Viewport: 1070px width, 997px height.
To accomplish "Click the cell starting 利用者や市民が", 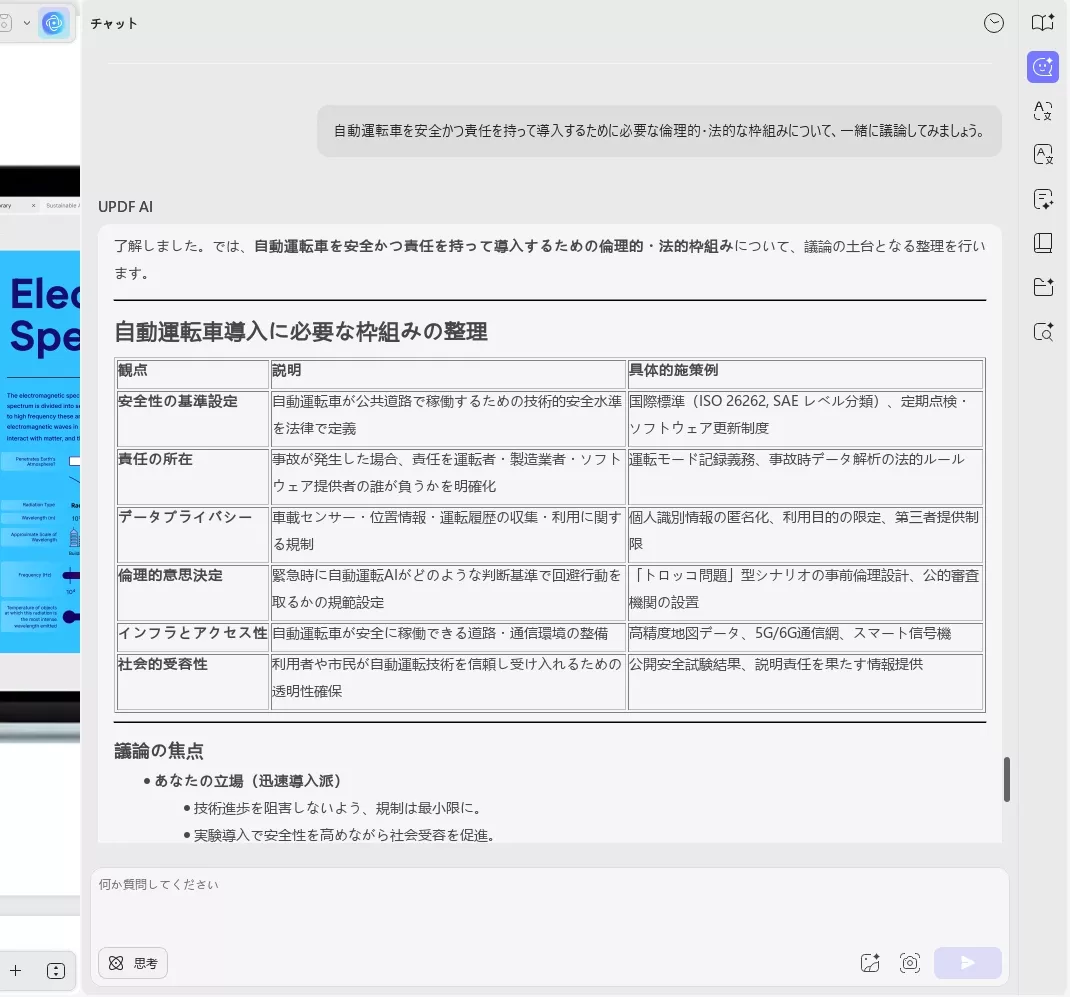I will pos(448,682).
